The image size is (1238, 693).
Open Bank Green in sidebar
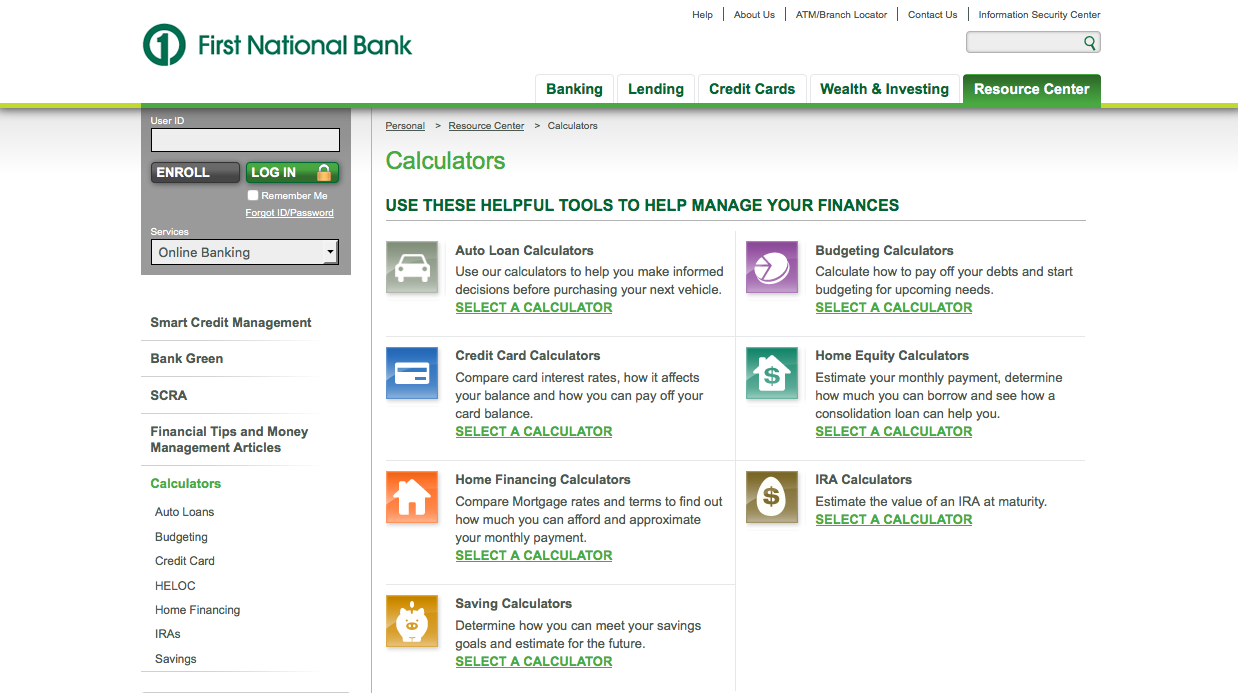click(187, 359)
